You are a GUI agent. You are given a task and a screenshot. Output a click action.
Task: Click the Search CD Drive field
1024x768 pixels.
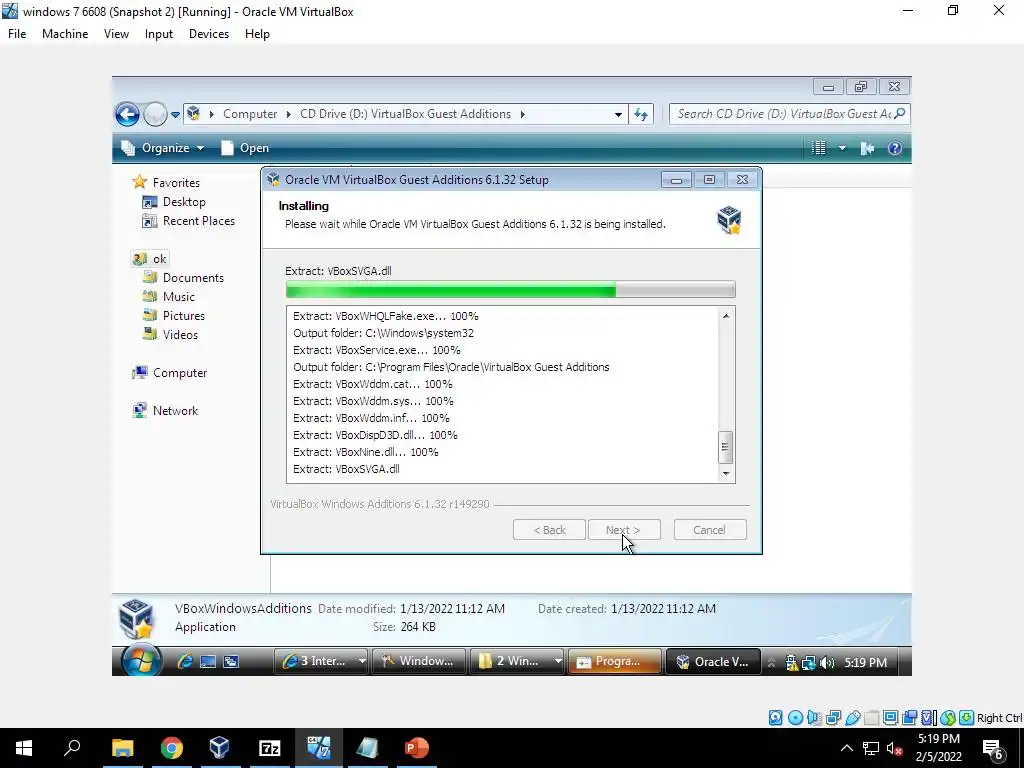click(x=789, y=114)
